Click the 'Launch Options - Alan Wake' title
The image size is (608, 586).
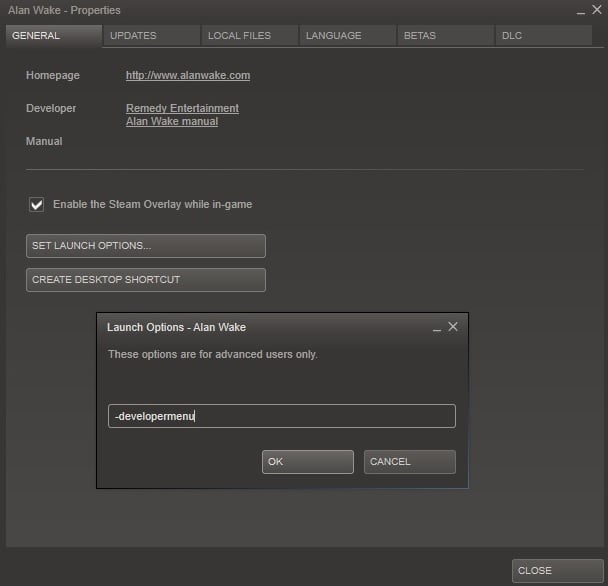point(176,327)
